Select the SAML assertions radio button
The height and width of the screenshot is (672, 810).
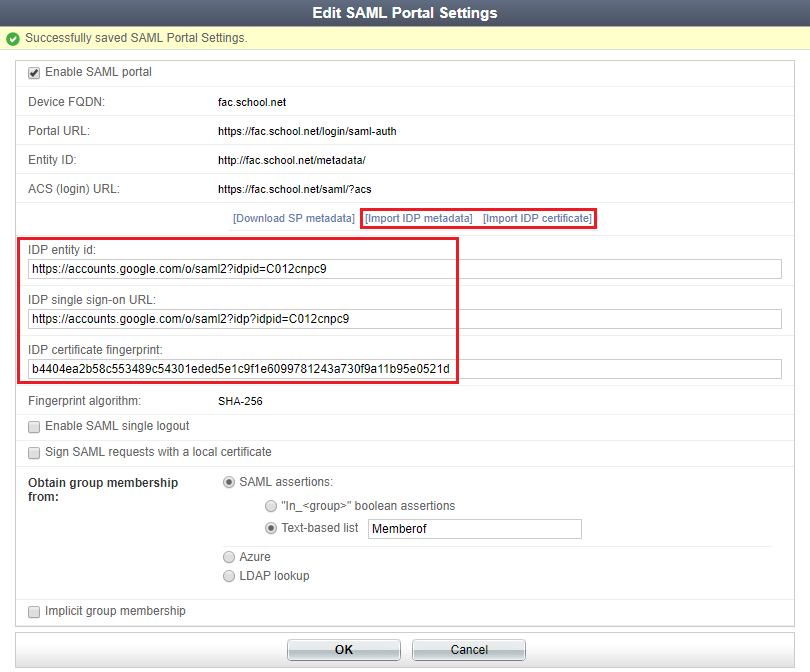coord(230,482)
